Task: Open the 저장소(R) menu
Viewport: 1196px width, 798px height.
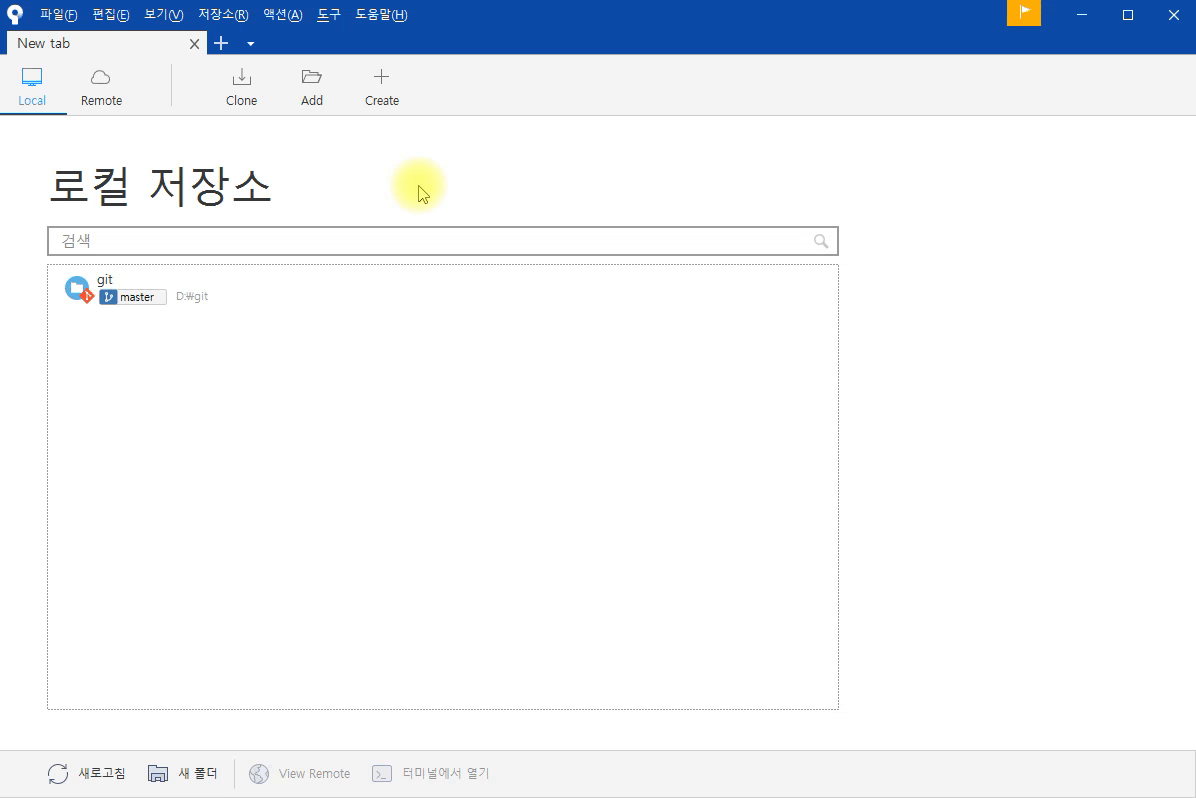Action: click(x=223, y=14)
